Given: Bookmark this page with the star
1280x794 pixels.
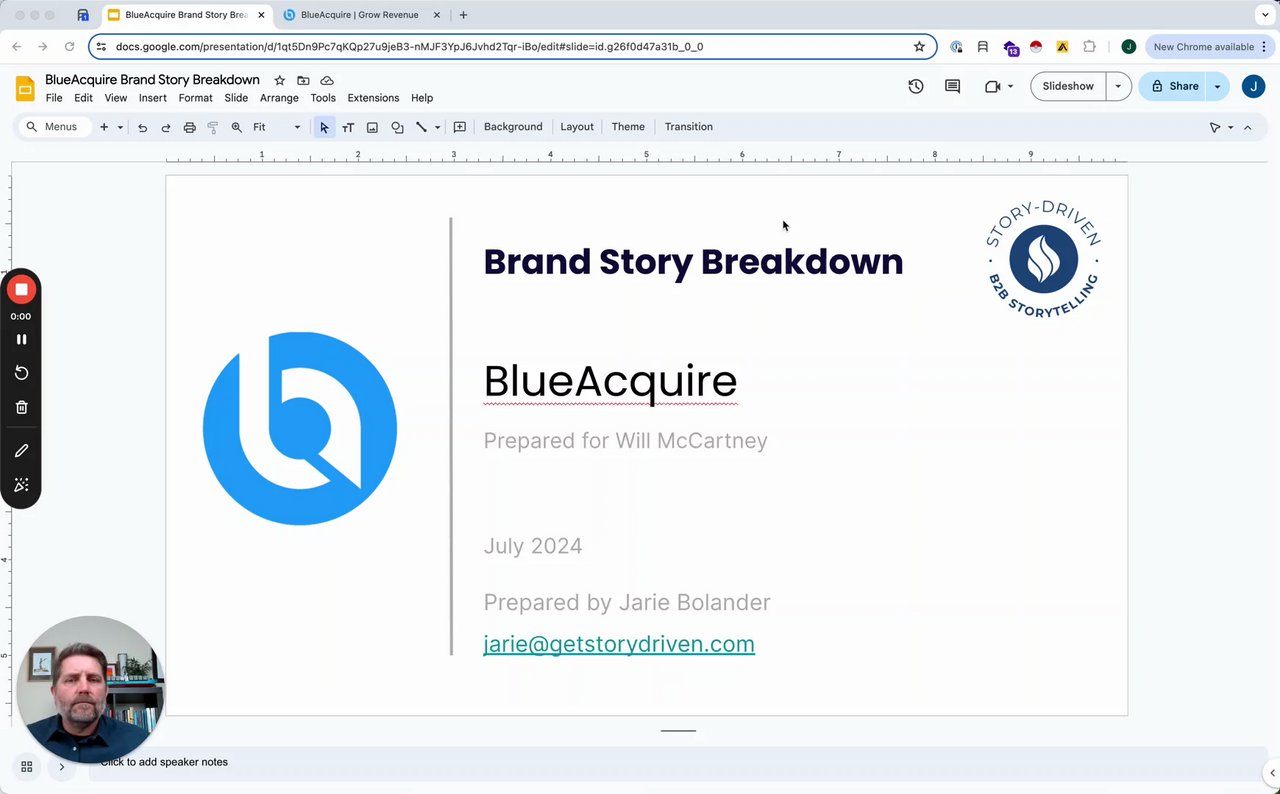Looking at the screenshot, I should coord(919,46).
